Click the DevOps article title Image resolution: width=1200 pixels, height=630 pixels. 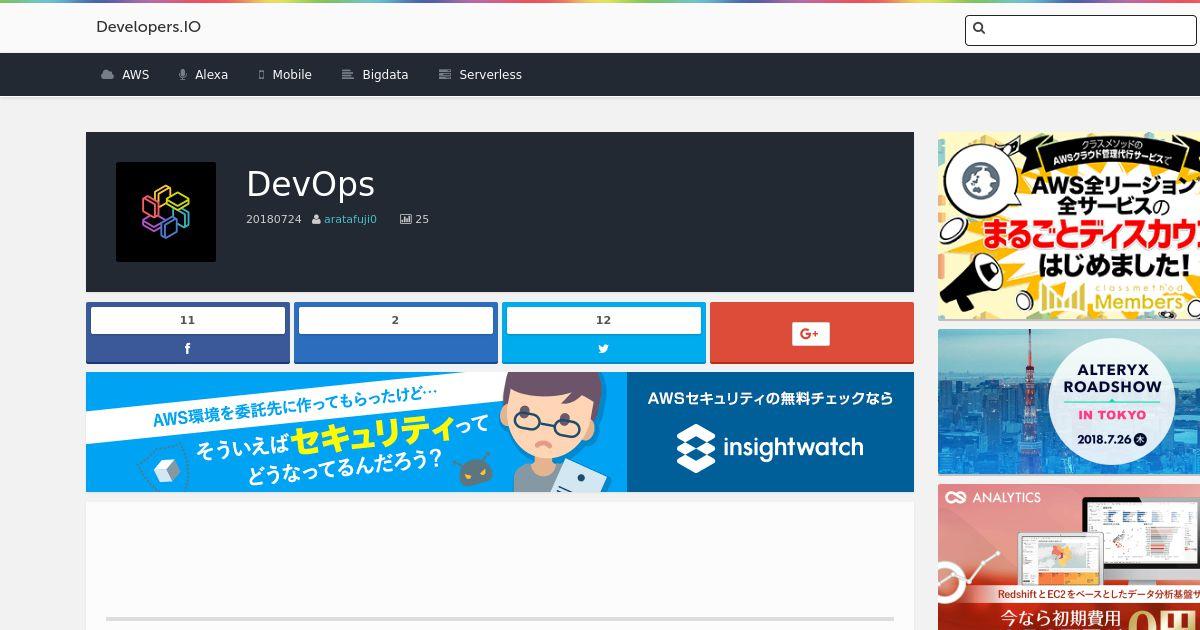tap(310, 184)
